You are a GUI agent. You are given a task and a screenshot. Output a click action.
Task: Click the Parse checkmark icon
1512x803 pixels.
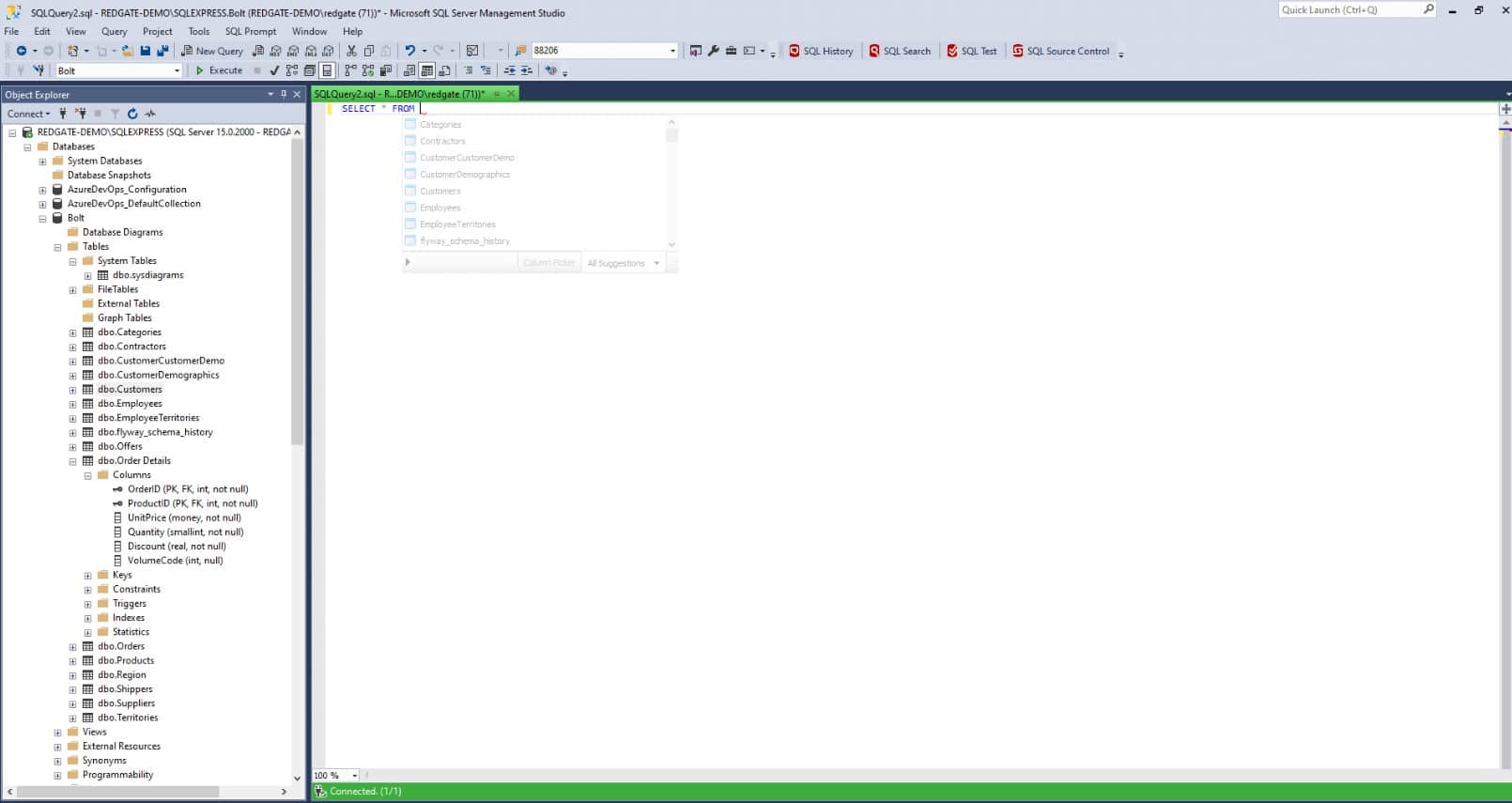point(274,70)
